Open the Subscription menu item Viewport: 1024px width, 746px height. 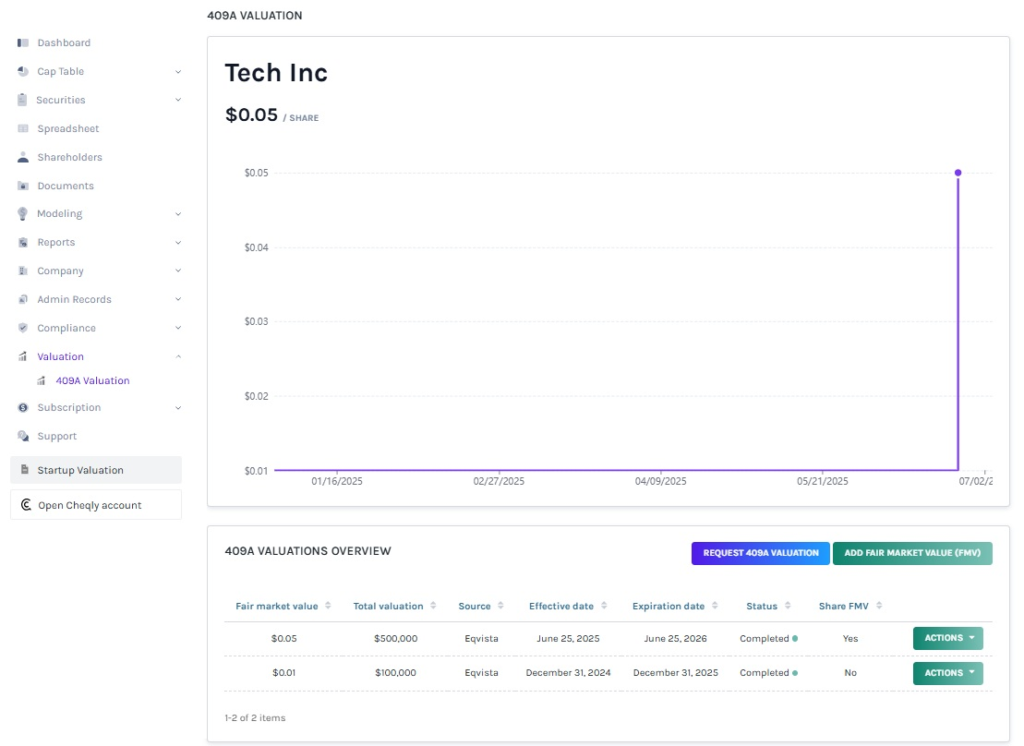point(68,407)
